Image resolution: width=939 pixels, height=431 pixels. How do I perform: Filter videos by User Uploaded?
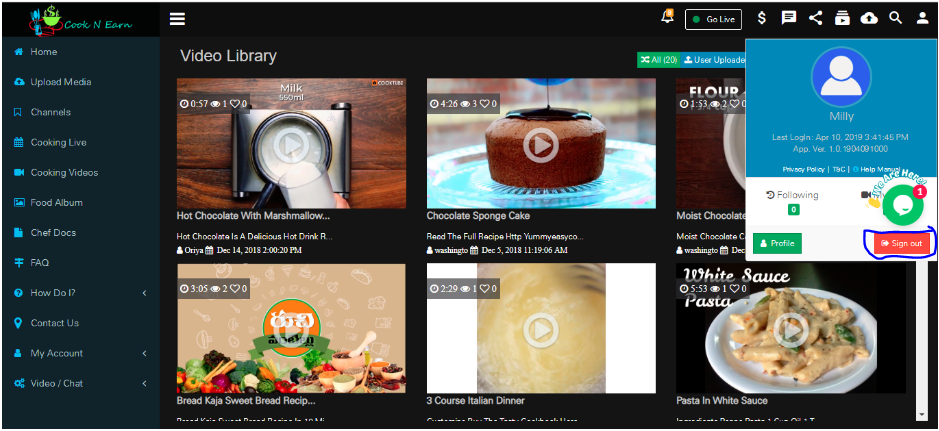click(x=713, y=60)
